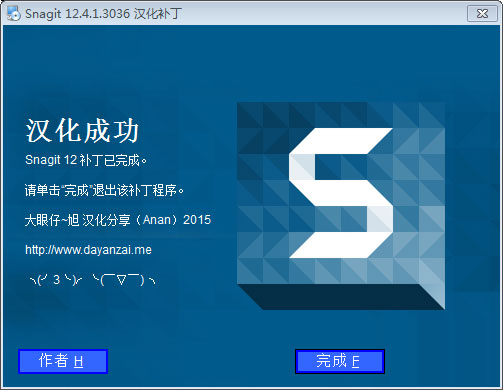
Task: Click the dark top-left tile of logo mosaic
Action: [250, 115]
